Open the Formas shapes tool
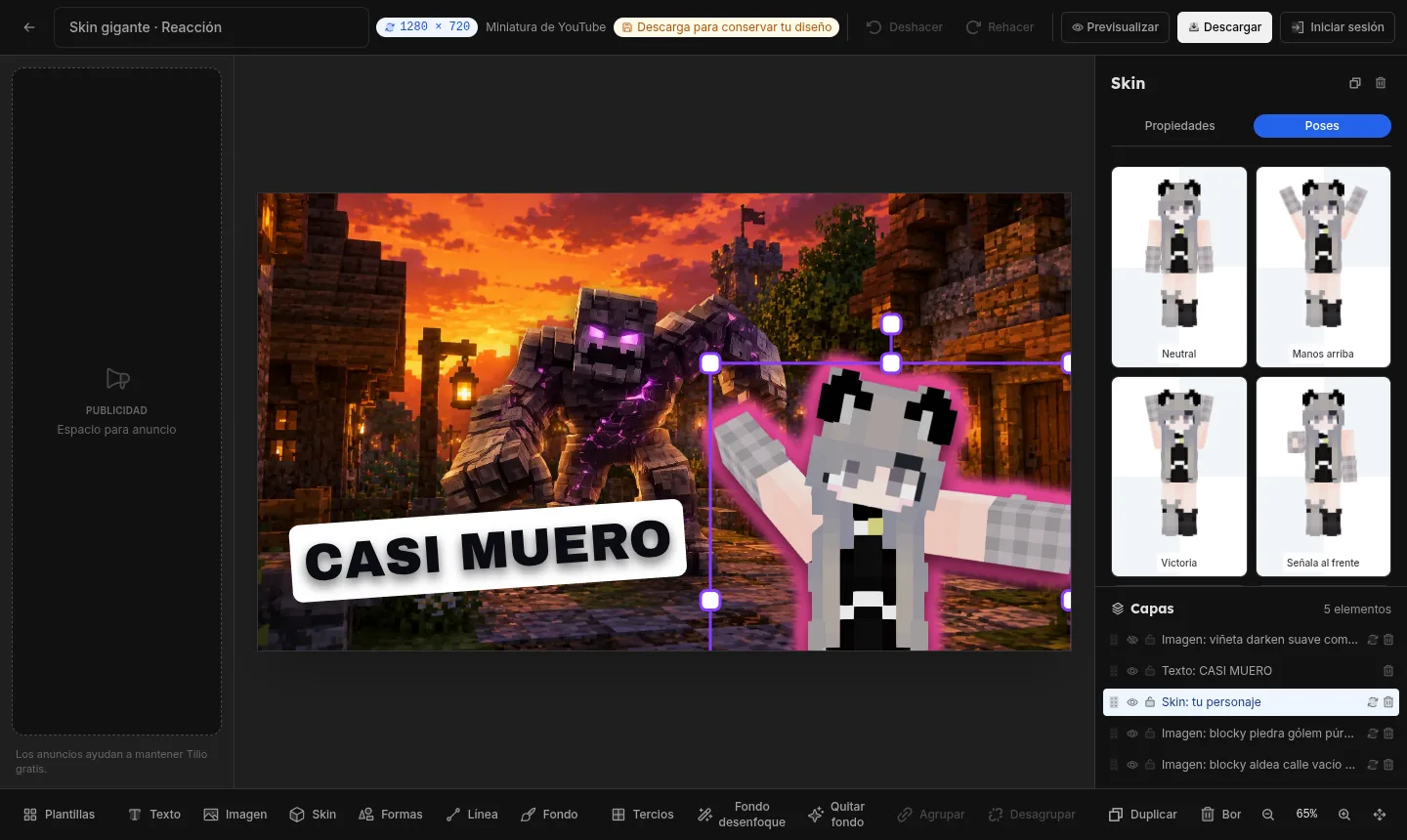The height and width of the screenshot is (840, 1407). [x=391, y=815]
